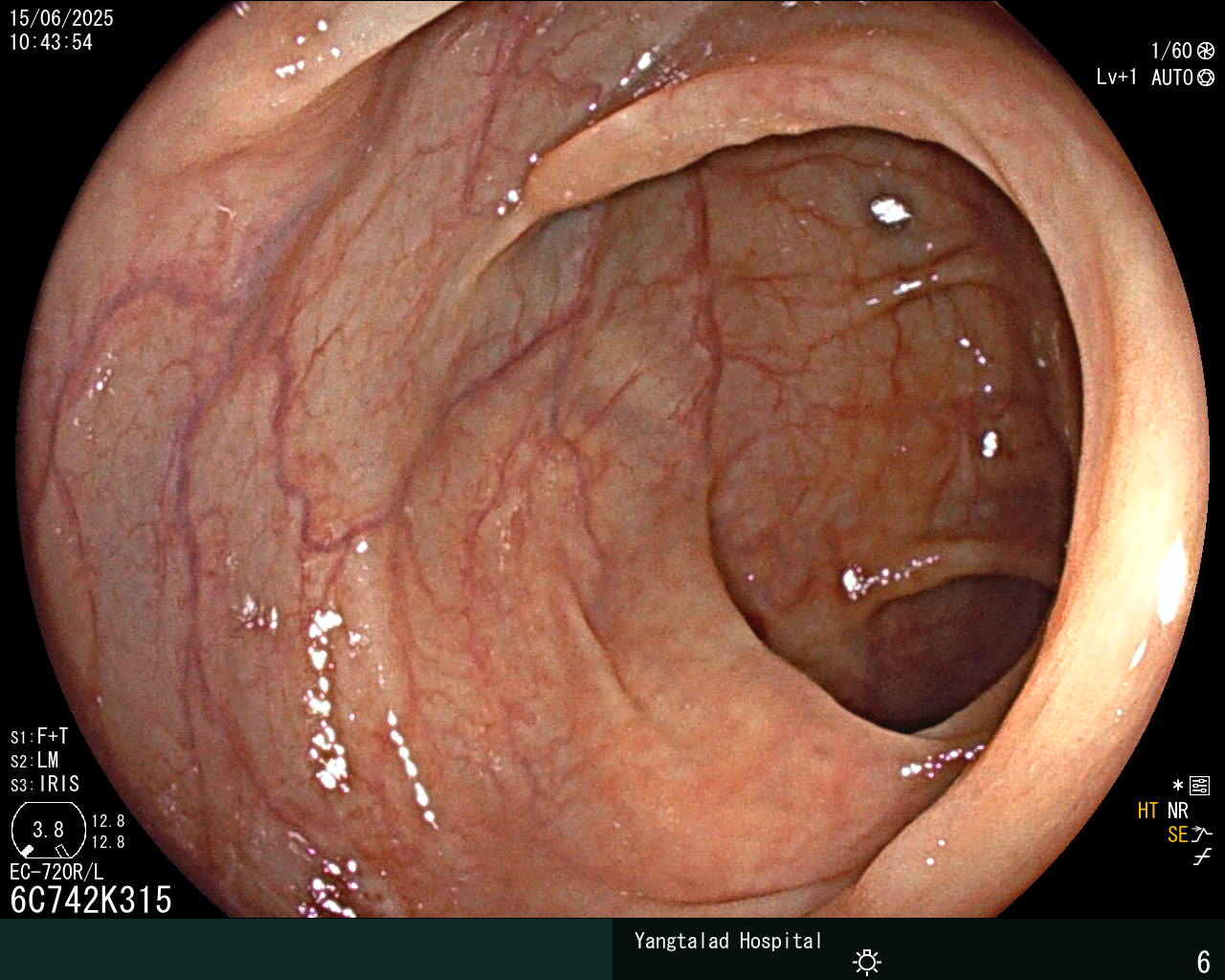
Task: Click the 1/60 shutter speed value
Action: pyautogui.click(x=1171, y=52)
